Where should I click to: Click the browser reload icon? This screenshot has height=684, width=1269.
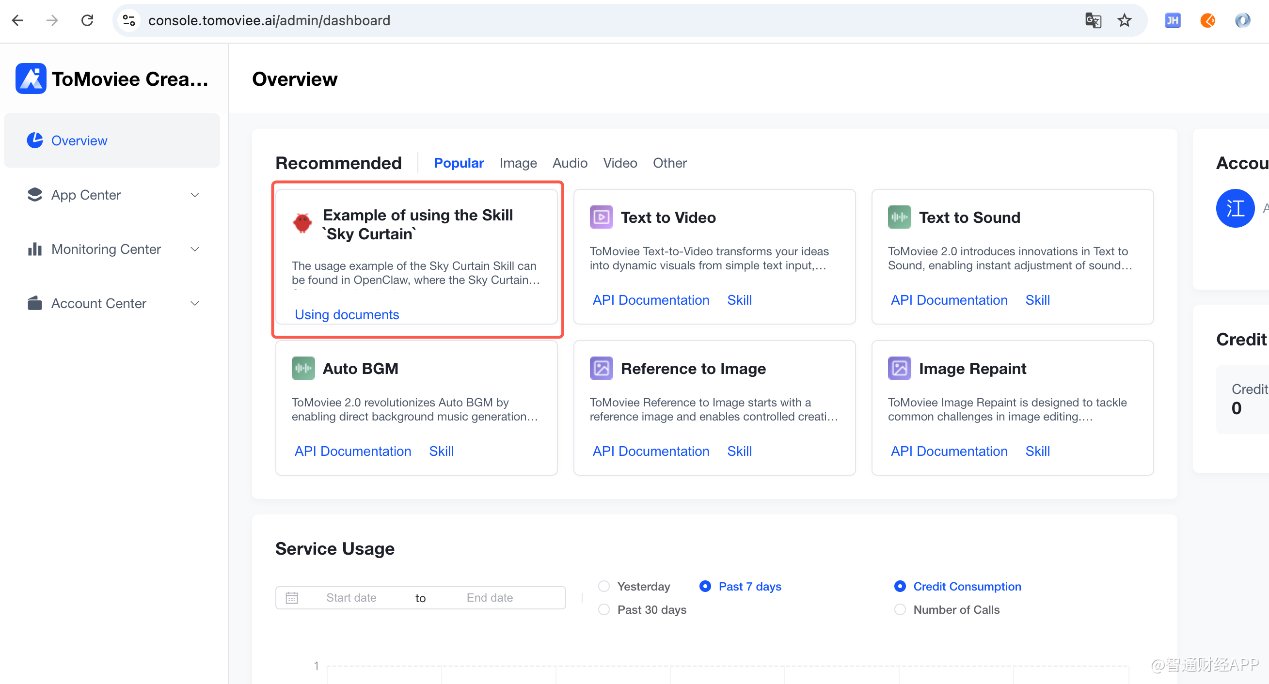pos(87,20)
